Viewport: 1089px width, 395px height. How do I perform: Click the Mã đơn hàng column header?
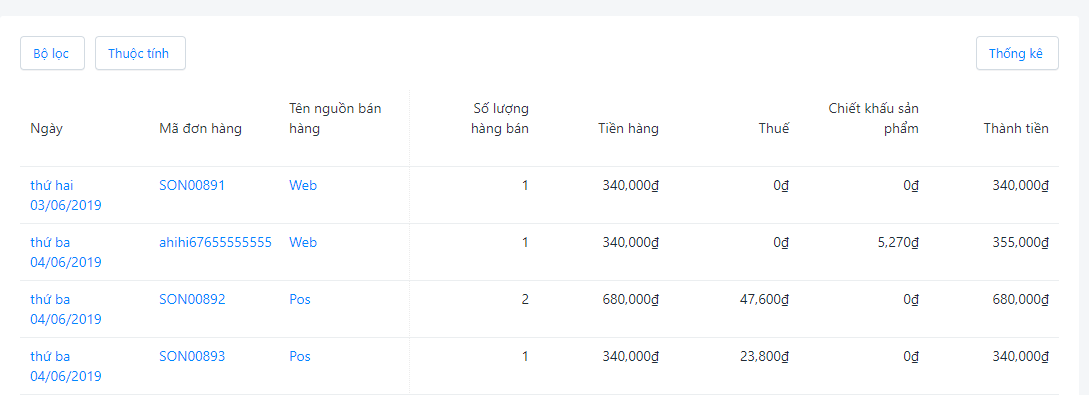[x=201, y=128]
